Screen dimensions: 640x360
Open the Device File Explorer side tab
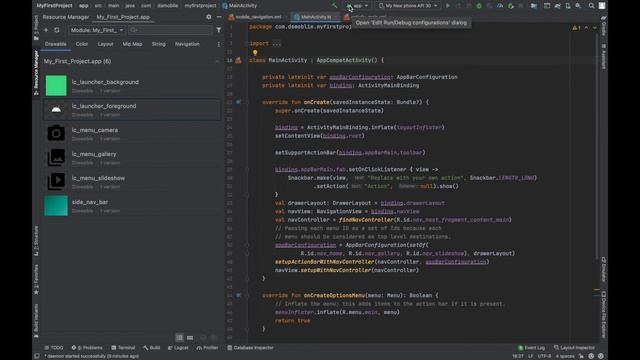tap(604, 314)
